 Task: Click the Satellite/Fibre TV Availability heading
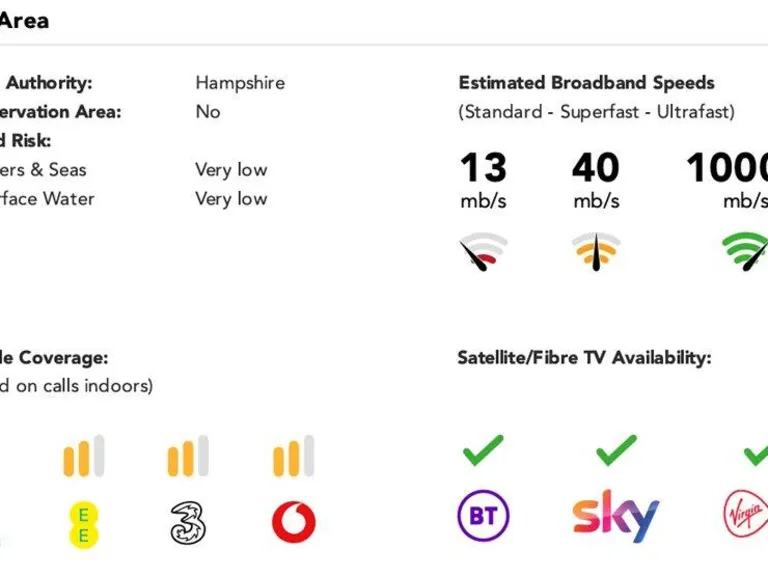pos(584,357)
